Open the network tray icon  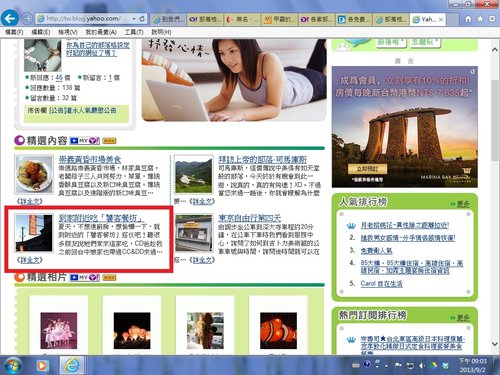point(410,366)
